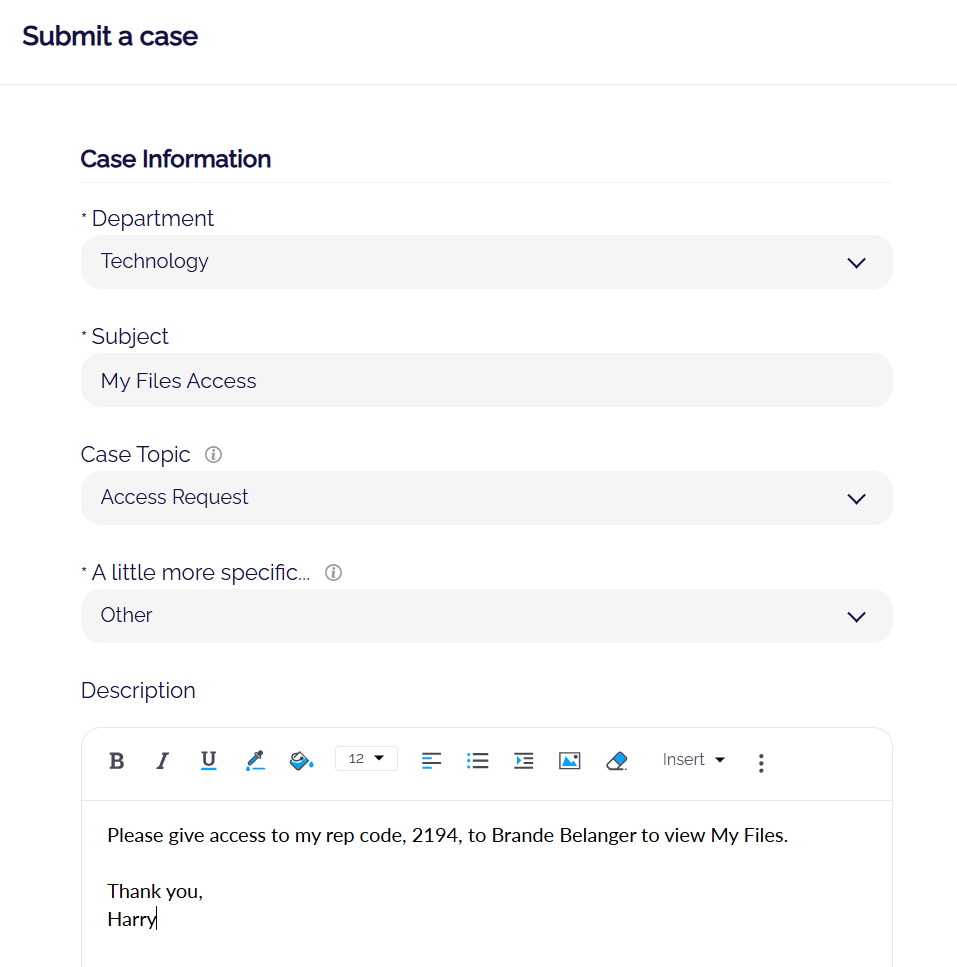
Task: Click info icon next to 'A little more specific'
Action: point(334,573)
